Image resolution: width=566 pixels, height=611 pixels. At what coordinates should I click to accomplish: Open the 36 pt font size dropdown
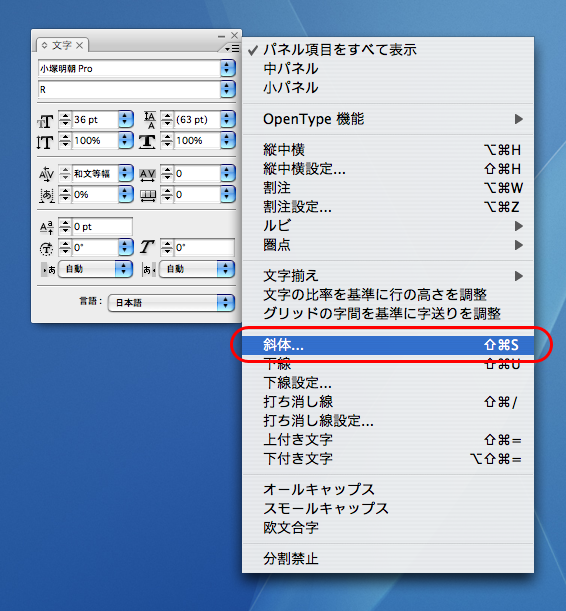click(125, 119)
